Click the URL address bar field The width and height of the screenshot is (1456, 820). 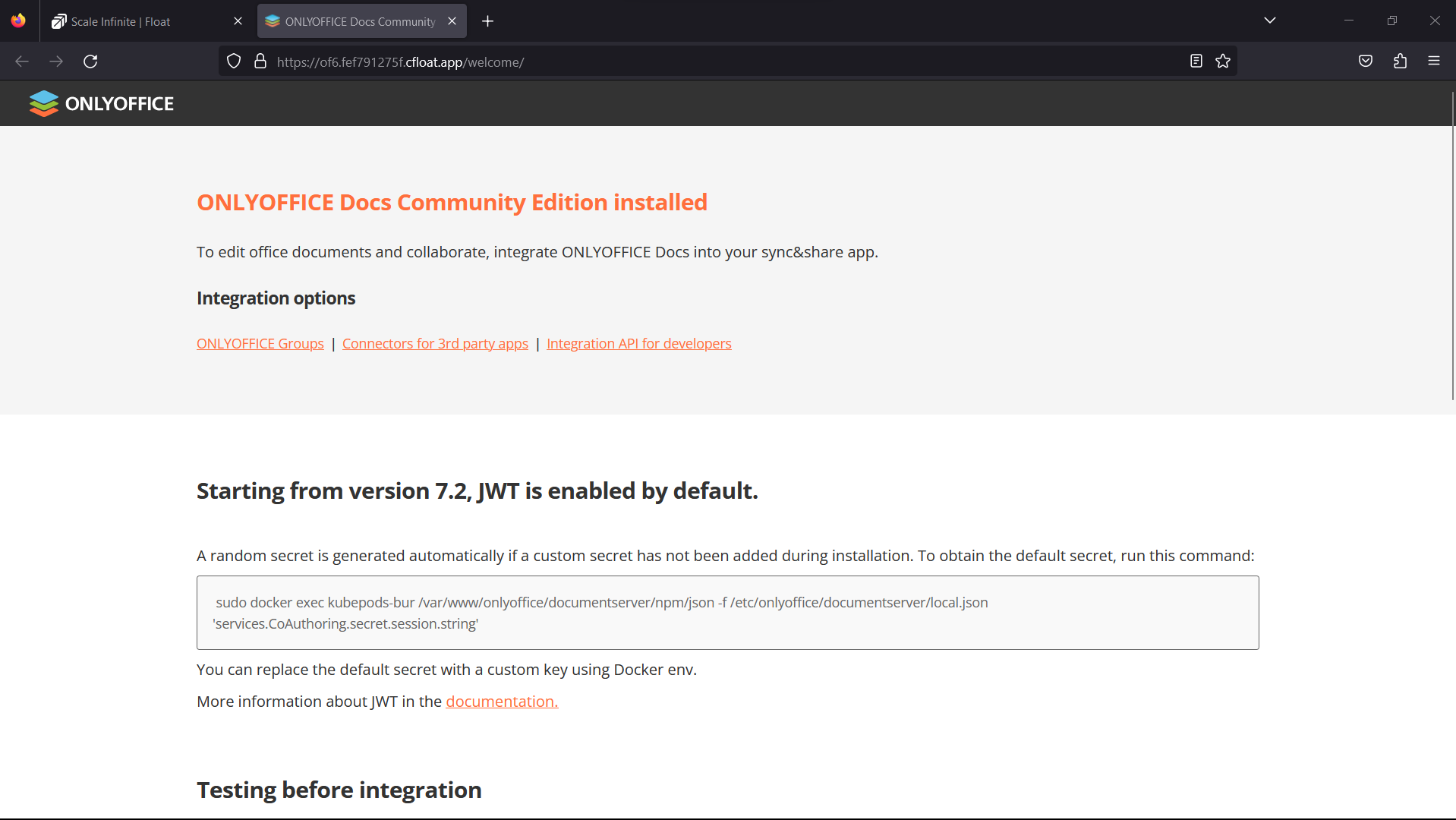coord(729,61)
